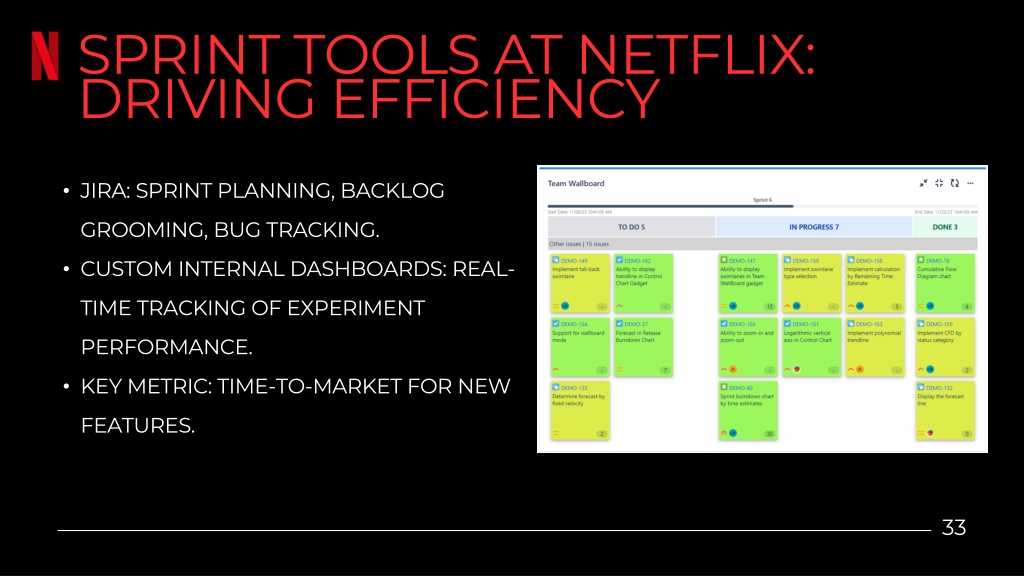
Task: Select the DONE 3 column header
Action: [945, 227]
